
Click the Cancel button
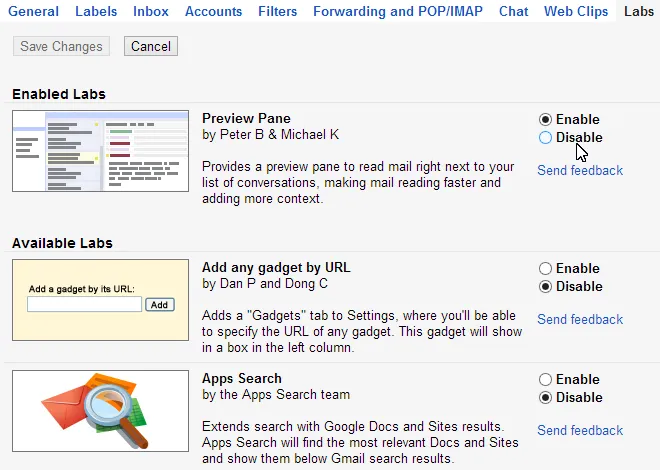click(x=151, y=46)
